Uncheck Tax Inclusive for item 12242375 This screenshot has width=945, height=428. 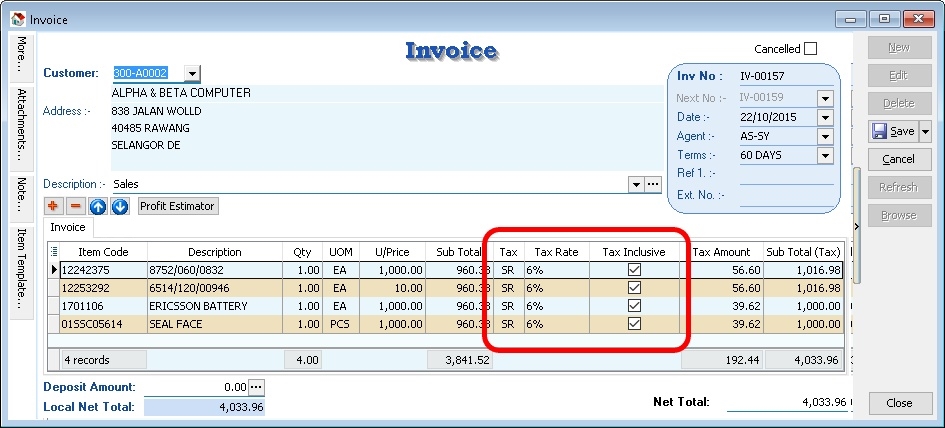[x=633, y=270]
